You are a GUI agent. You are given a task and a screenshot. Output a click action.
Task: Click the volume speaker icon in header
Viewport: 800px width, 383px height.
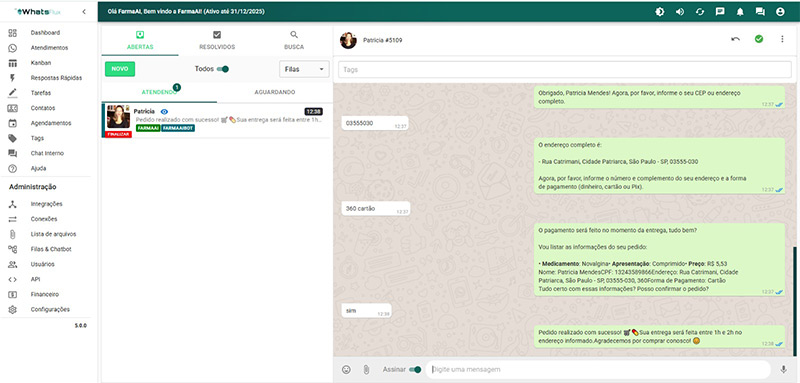pos(680,12)
